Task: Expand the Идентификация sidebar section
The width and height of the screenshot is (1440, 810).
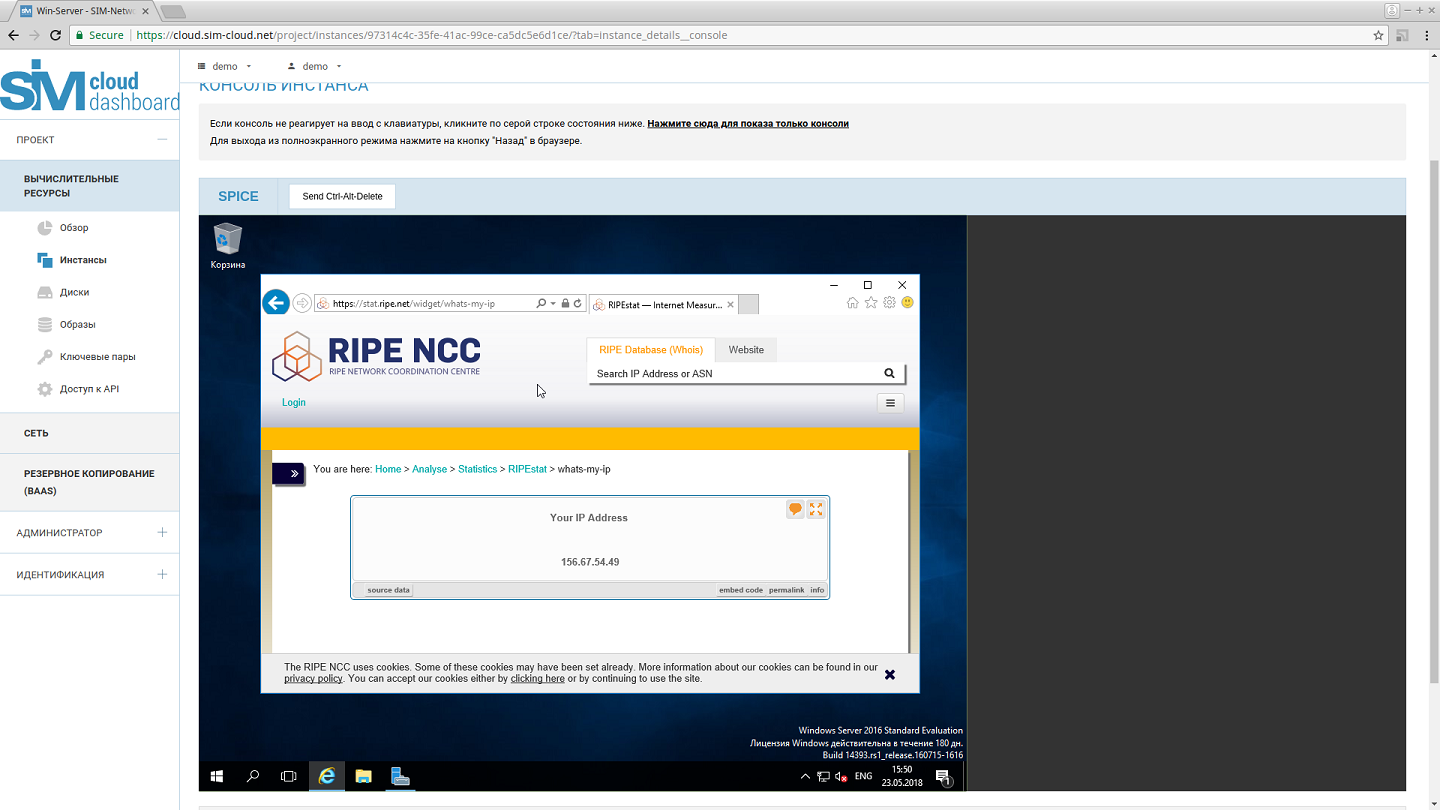Action: 162,575
